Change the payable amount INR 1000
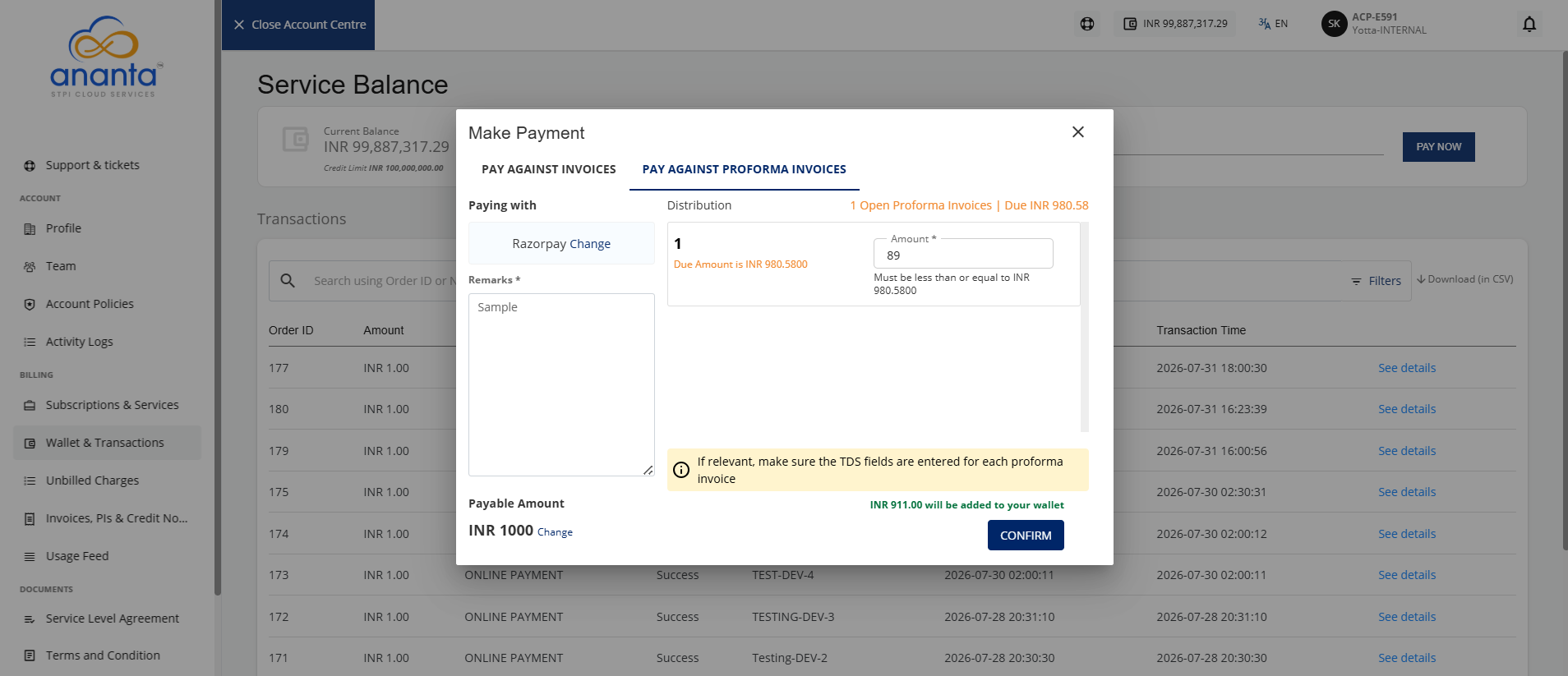1568x676 pixels. [555, 532]
